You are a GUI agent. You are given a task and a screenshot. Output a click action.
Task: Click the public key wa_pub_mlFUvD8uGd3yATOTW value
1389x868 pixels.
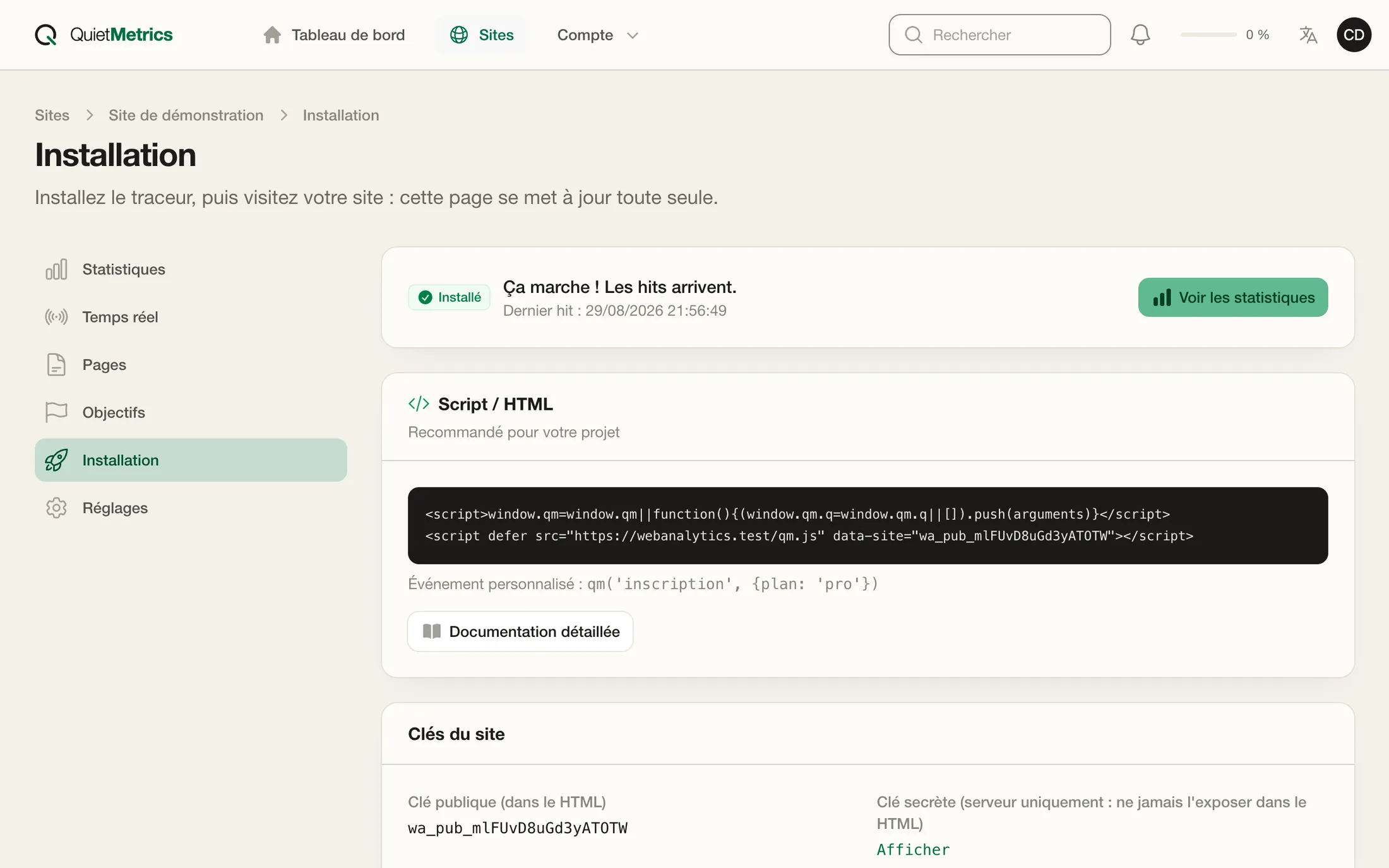coord(518,828)
